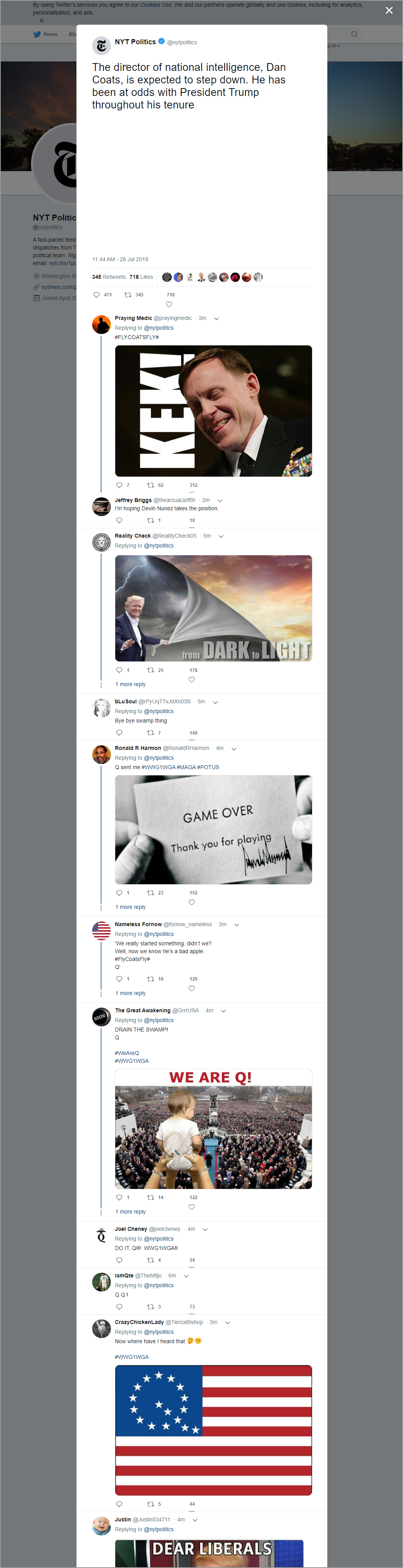Open NYT Politics profile avatar in tweet header
Image resolution: width=403 pixels, height=1568 pixels.
[101, 46]
